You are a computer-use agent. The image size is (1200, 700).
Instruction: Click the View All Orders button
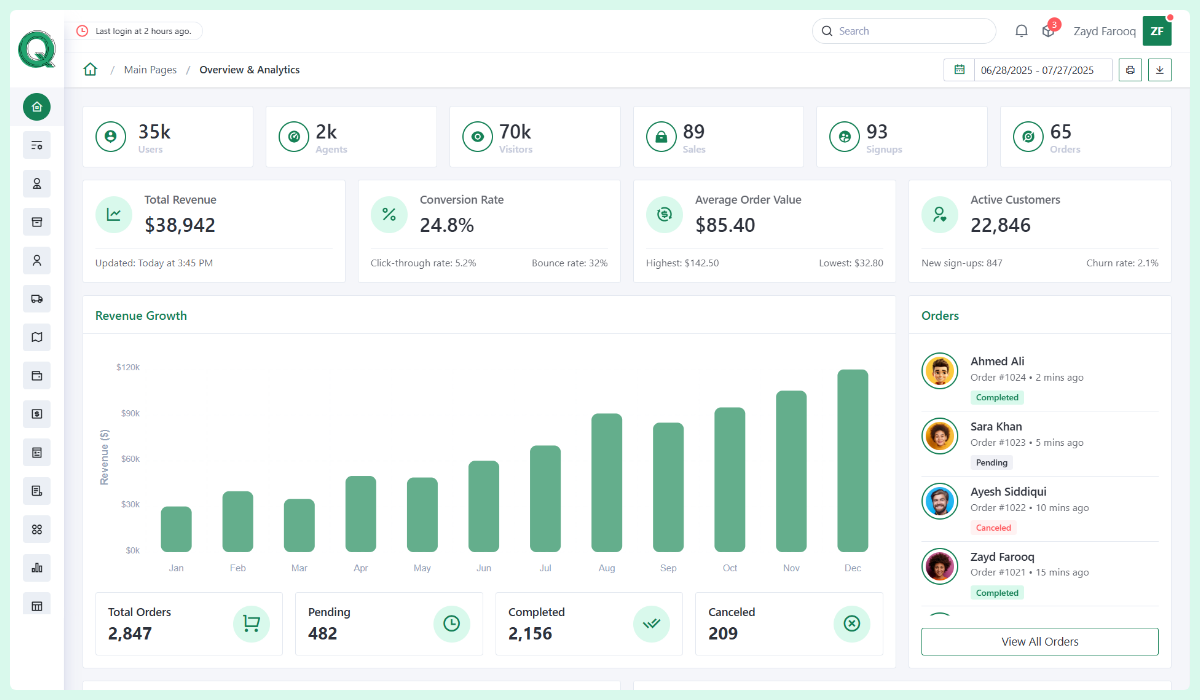1039,641
